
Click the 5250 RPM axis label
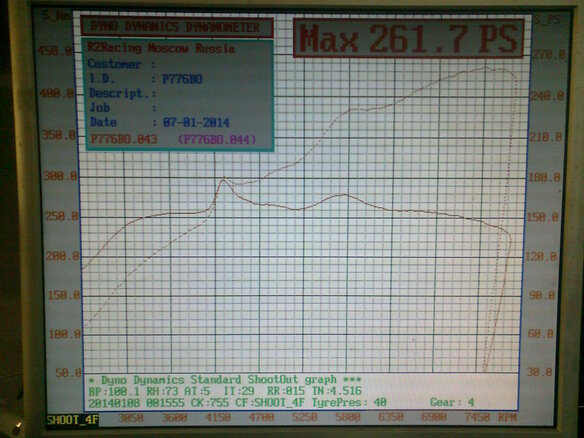(305, 418)
